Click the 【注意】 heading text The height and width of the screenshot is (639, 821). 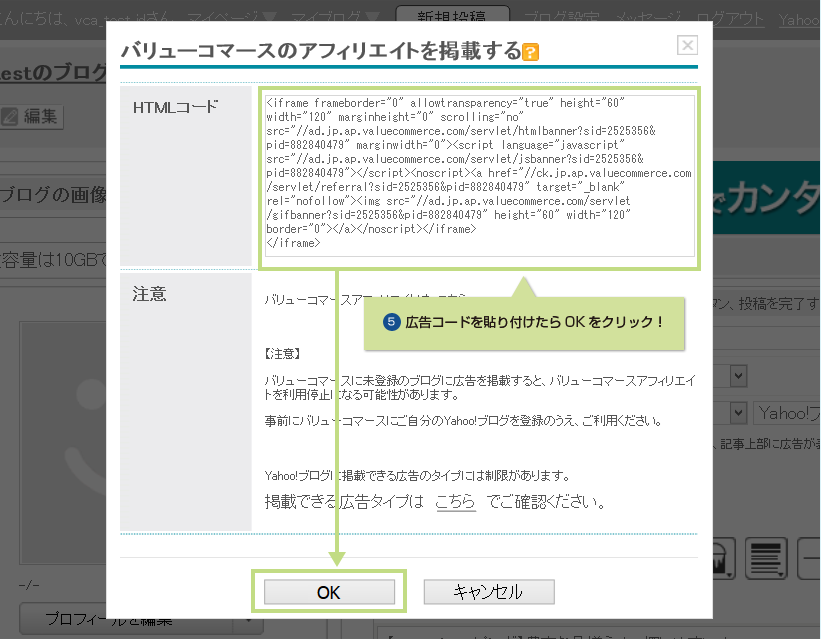click(282, 354)
